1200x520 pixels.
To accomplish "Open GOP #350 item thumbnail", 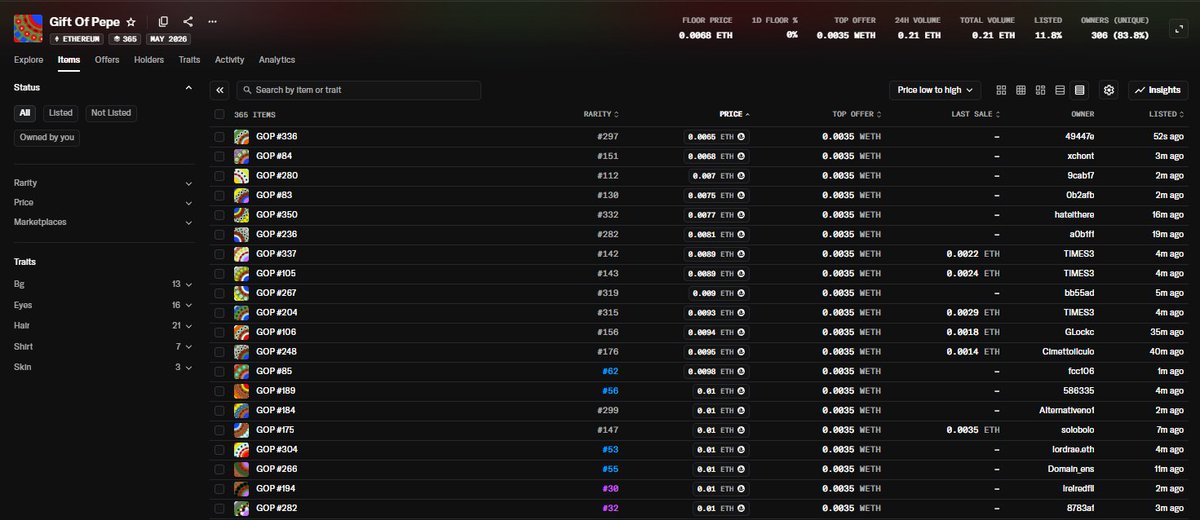I will click(x=241, y=214).
